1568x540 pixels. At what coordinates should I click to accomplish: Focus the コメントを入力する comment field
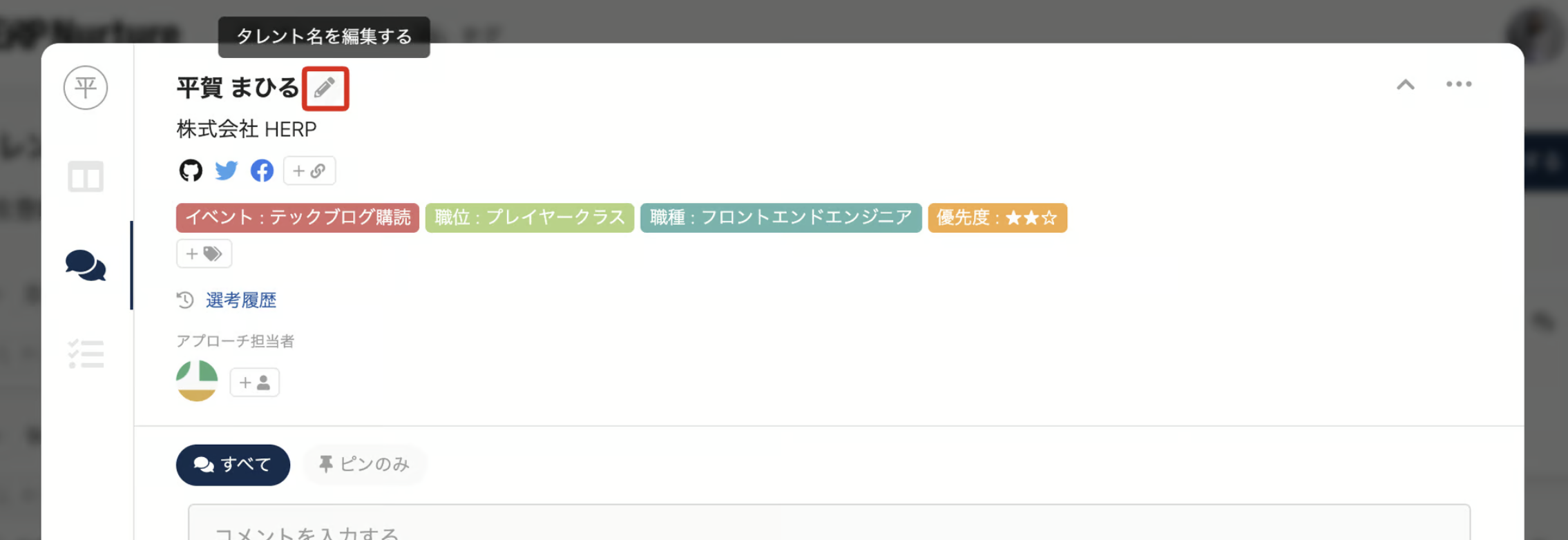pyautogui.click(x=829, y=528)
